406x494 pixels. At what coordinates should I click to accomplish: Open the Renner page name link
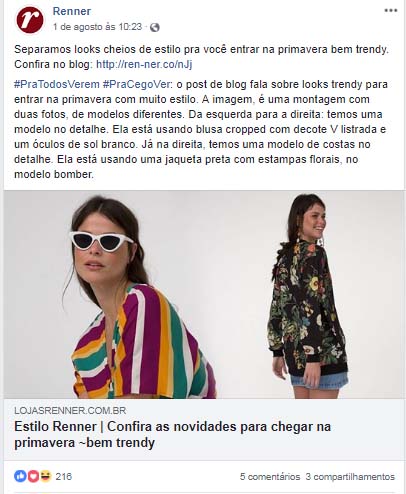pyautogui.click(x=72, y=11)
